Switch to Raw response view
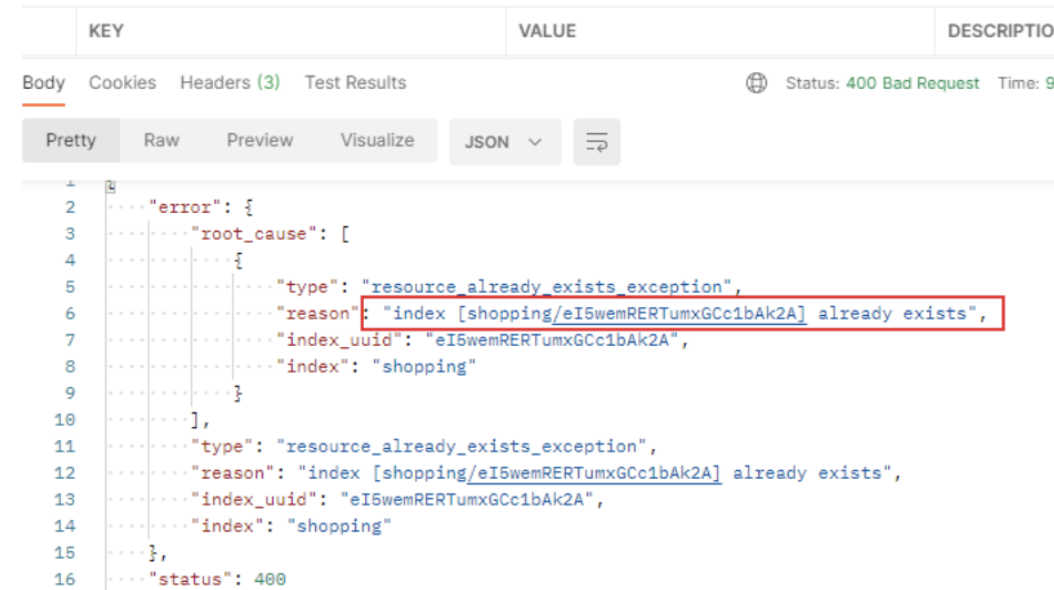The image size is (1054, 590). click(x=161, y=141)
